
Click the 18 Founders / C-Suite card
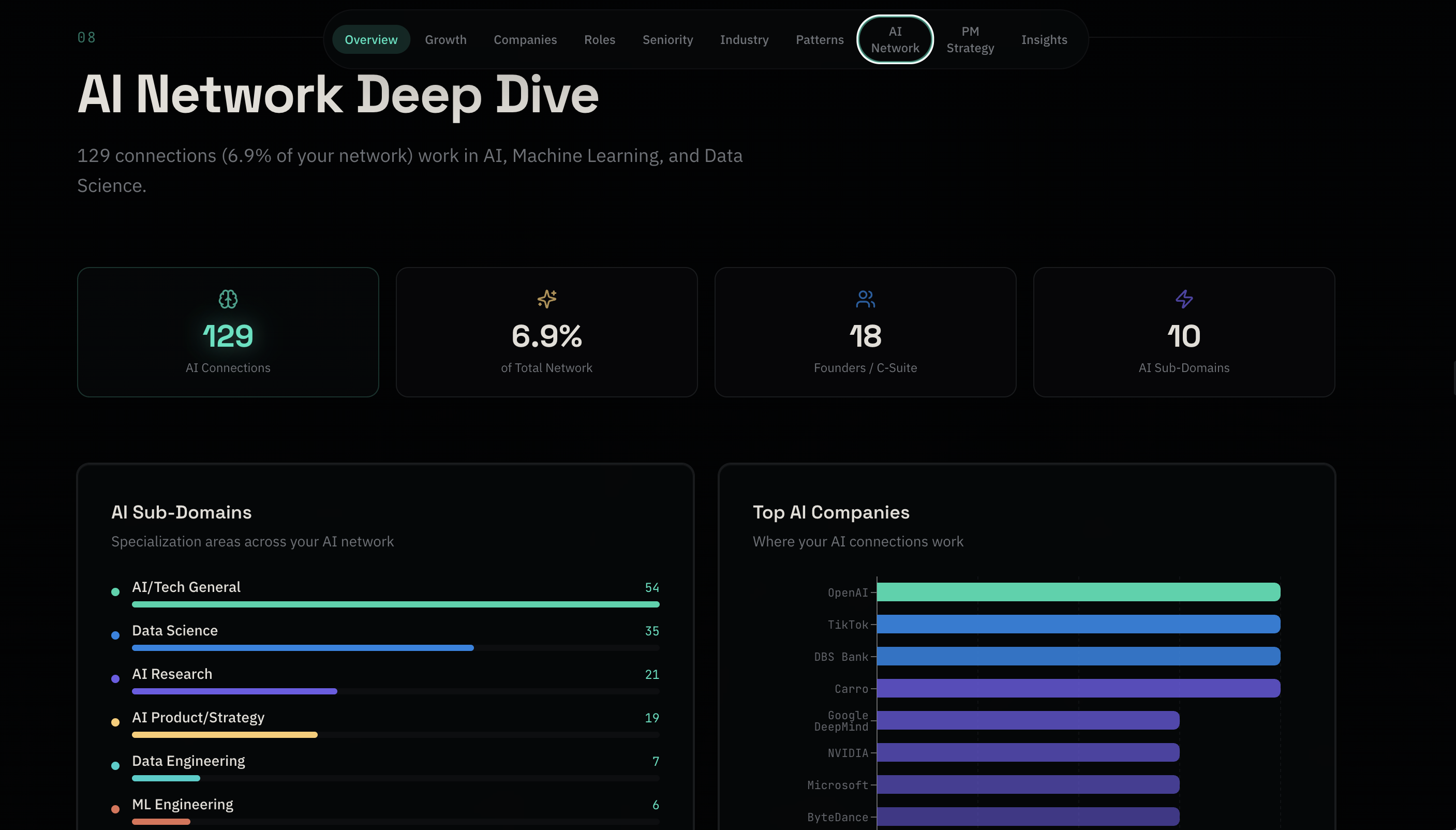point(865,332)
